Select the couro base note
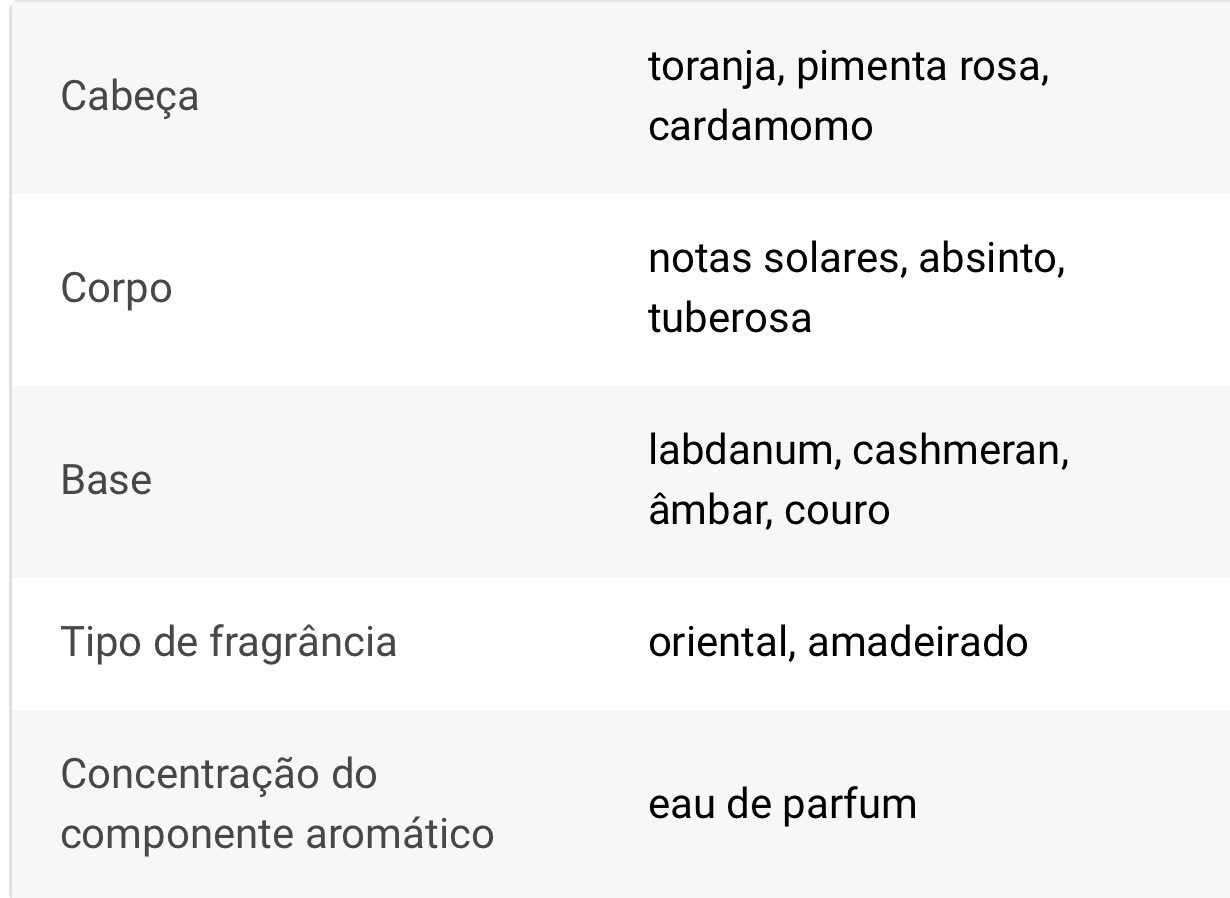 (837, 511)
